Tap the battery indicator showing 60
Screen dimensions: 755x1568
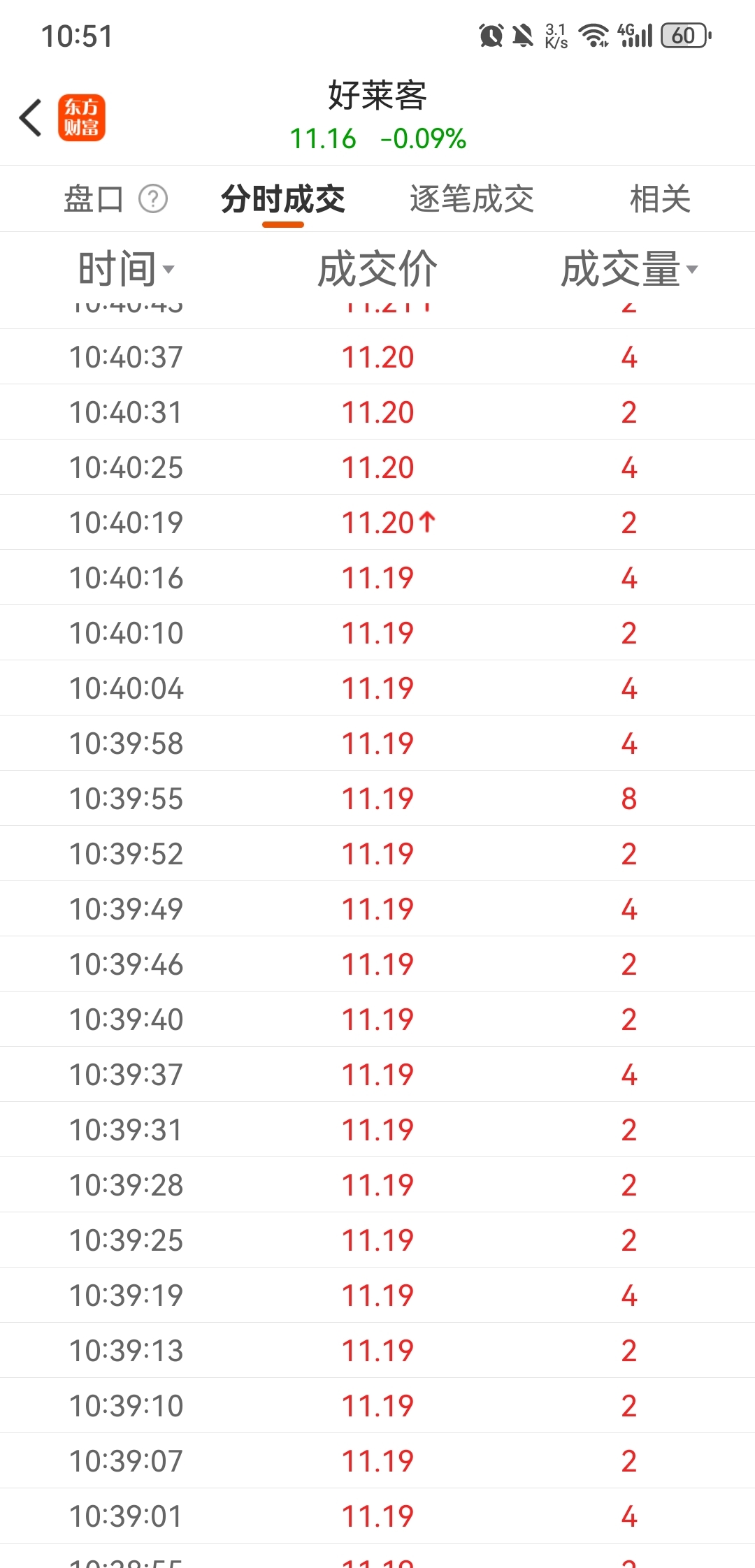coord(686,35)
